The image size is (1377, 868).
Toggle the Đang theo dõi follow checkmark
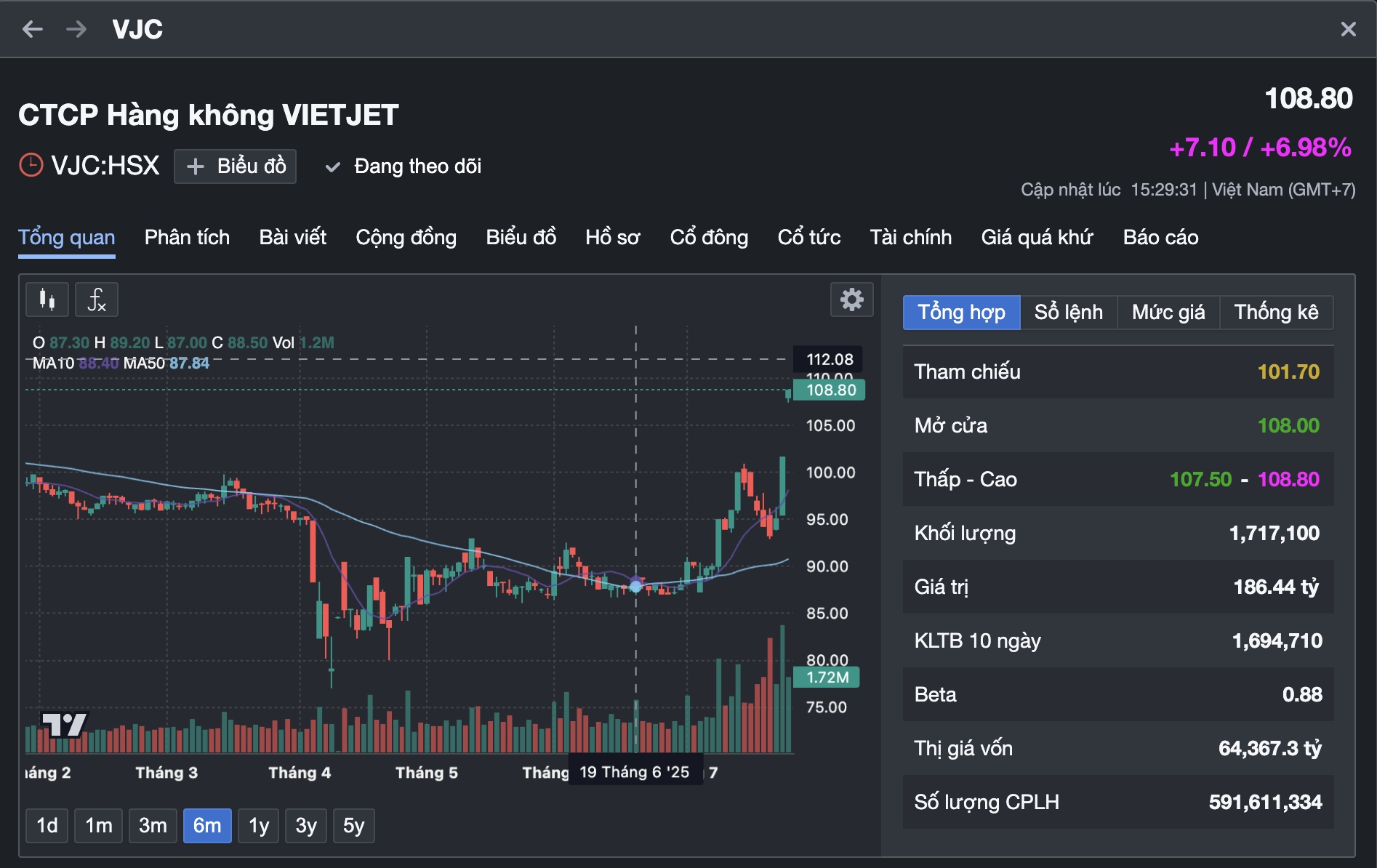pos(333,166)
